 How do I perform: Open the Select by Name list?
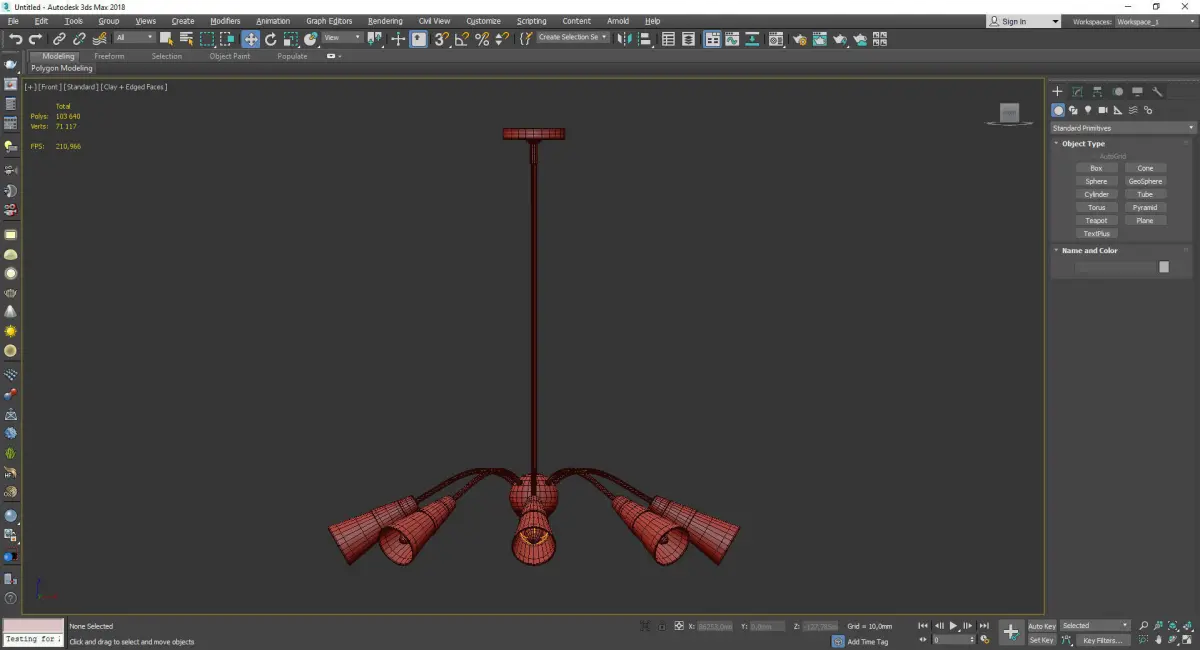[186, 39]
